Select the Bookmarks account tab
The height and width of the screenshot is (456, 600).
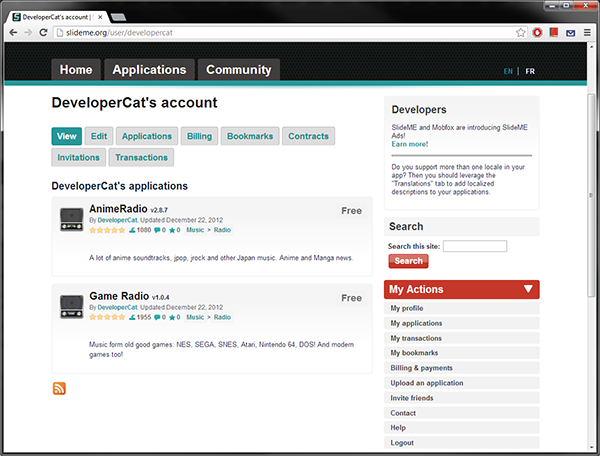pyautogui.click(x=250, y=136)
